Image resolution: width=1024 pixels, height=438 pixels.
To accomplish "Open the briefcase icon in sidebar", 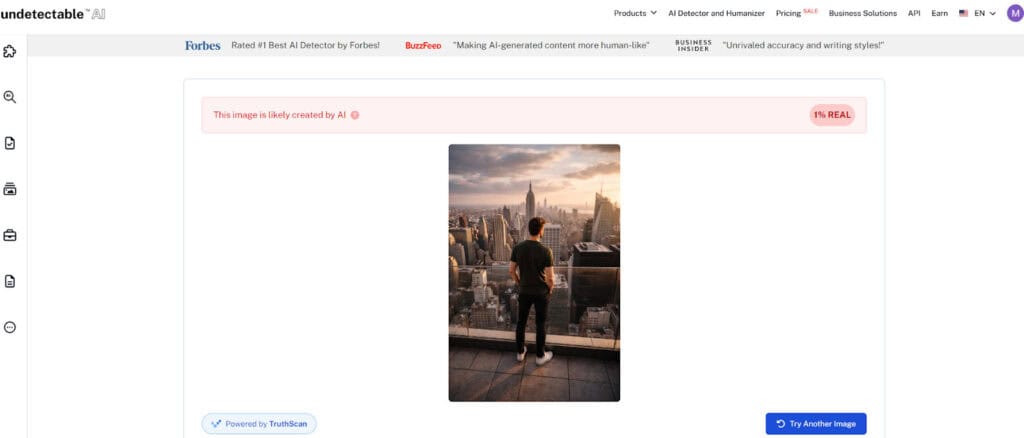I will tap(10, 235).
